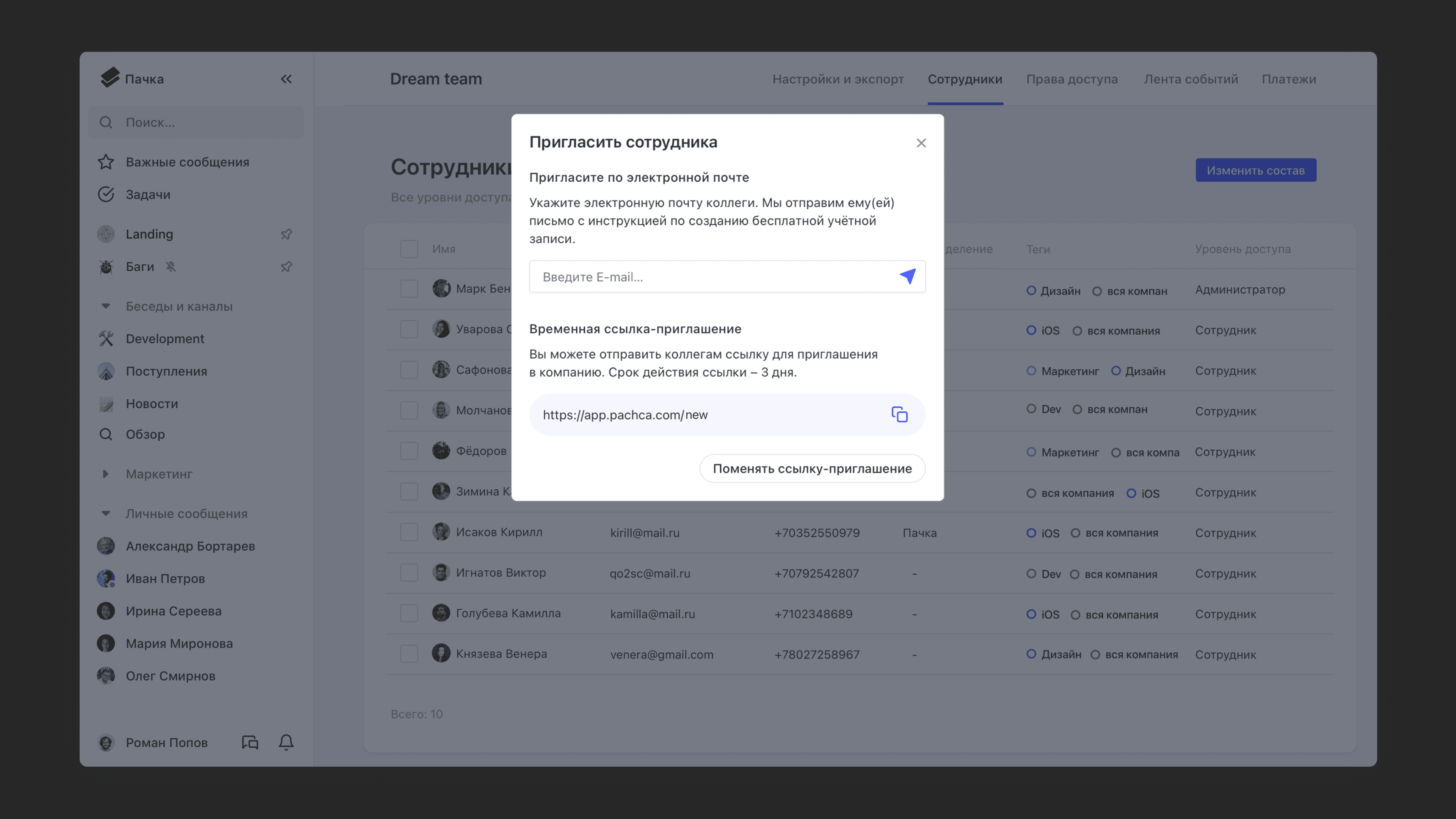
Task: Switch to the Сотрудники tab
Action: 965,79
